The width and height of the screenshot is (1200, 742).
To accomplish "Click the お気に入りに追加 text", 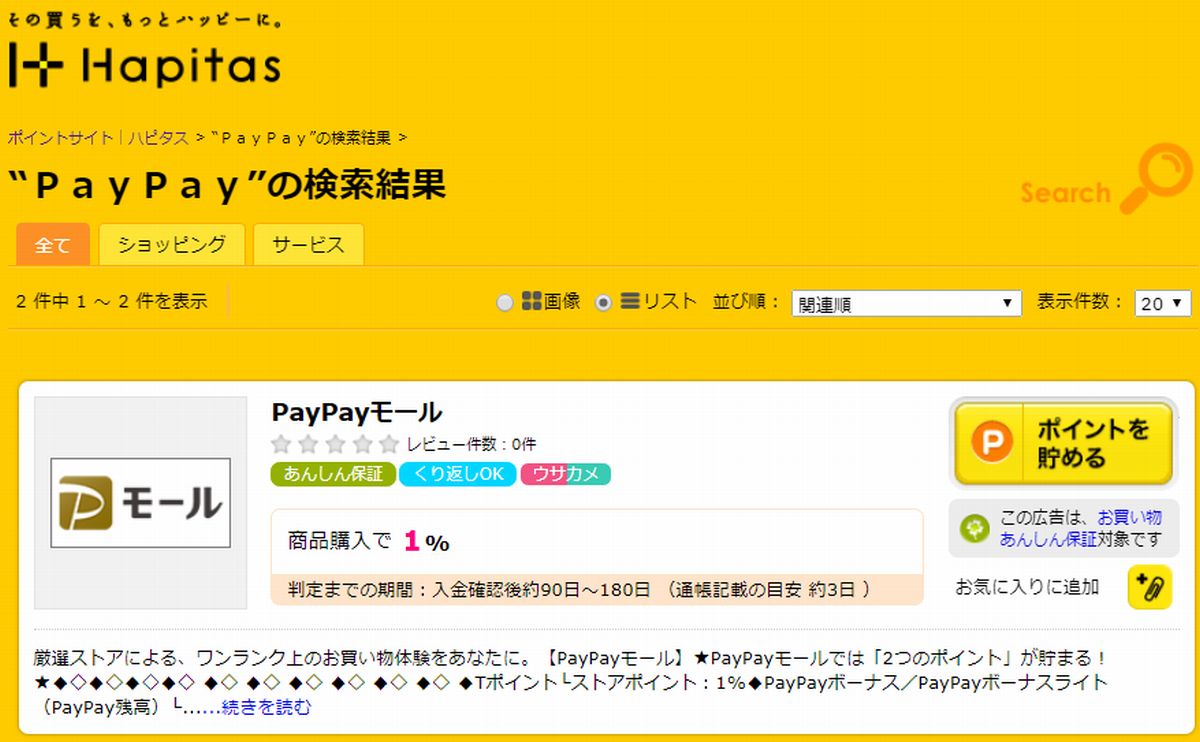I will (1027, 587).
